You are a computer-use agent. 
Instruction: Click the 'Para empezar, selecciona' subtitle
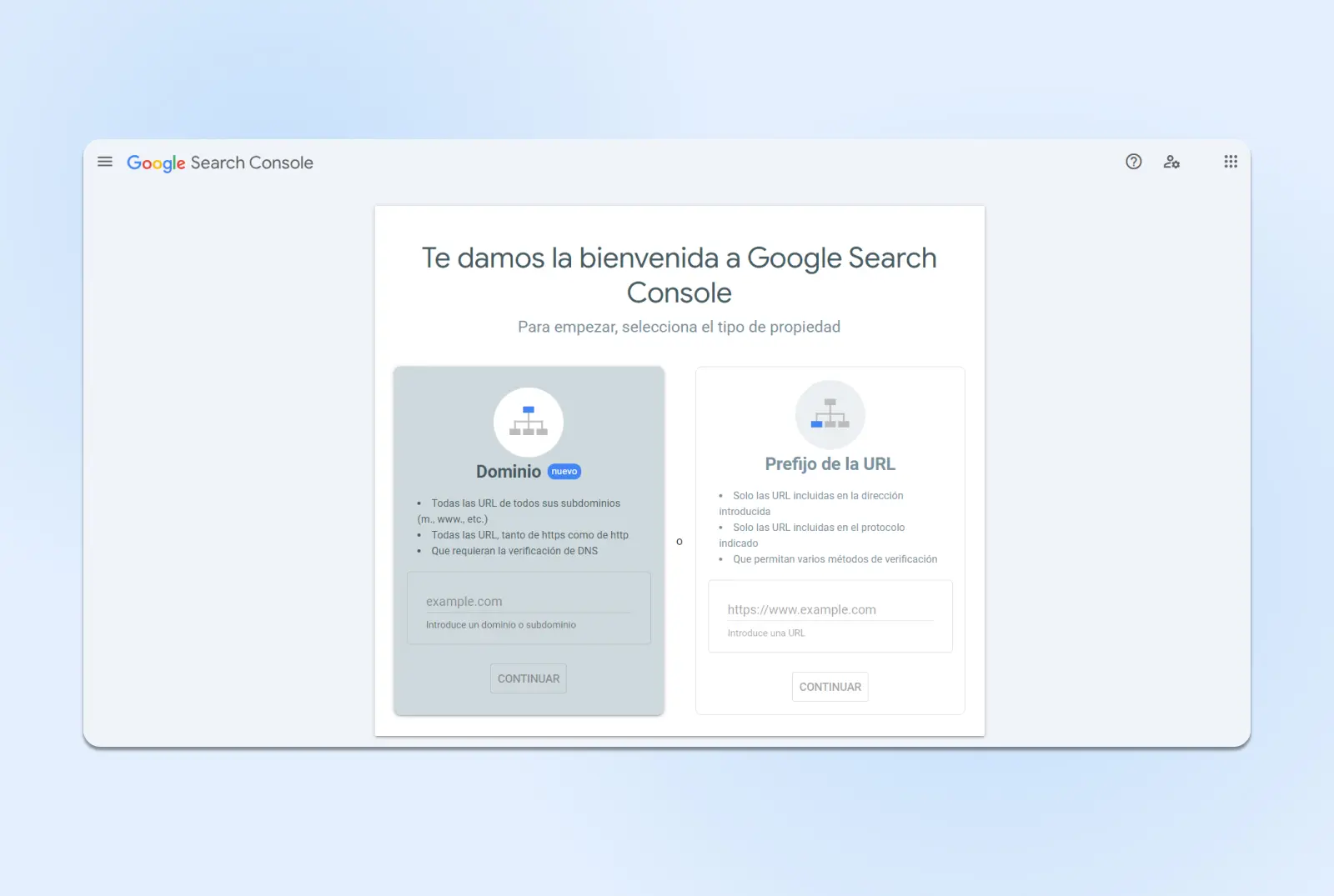[x=679, y=327]
